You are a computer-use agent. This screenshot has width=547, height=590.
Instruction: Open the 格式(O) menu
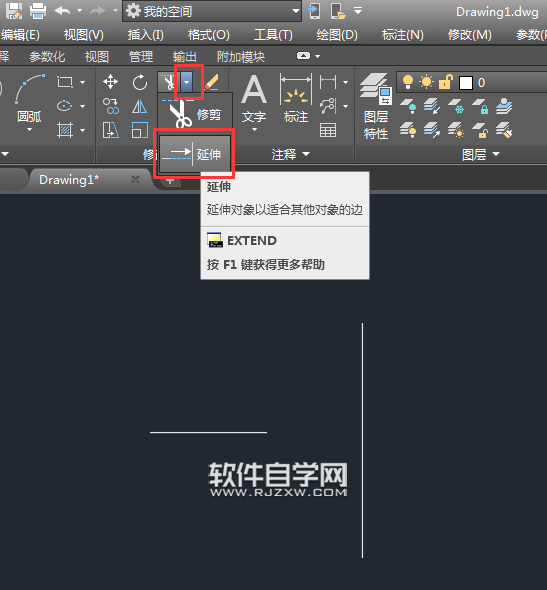(x=208, y=35)
